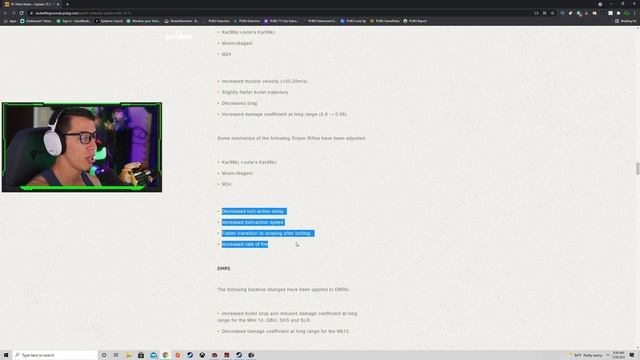
Task: Click 'Increased bullet drop and reduced damage coefficient' text
Action: click(x=287, y=317)
